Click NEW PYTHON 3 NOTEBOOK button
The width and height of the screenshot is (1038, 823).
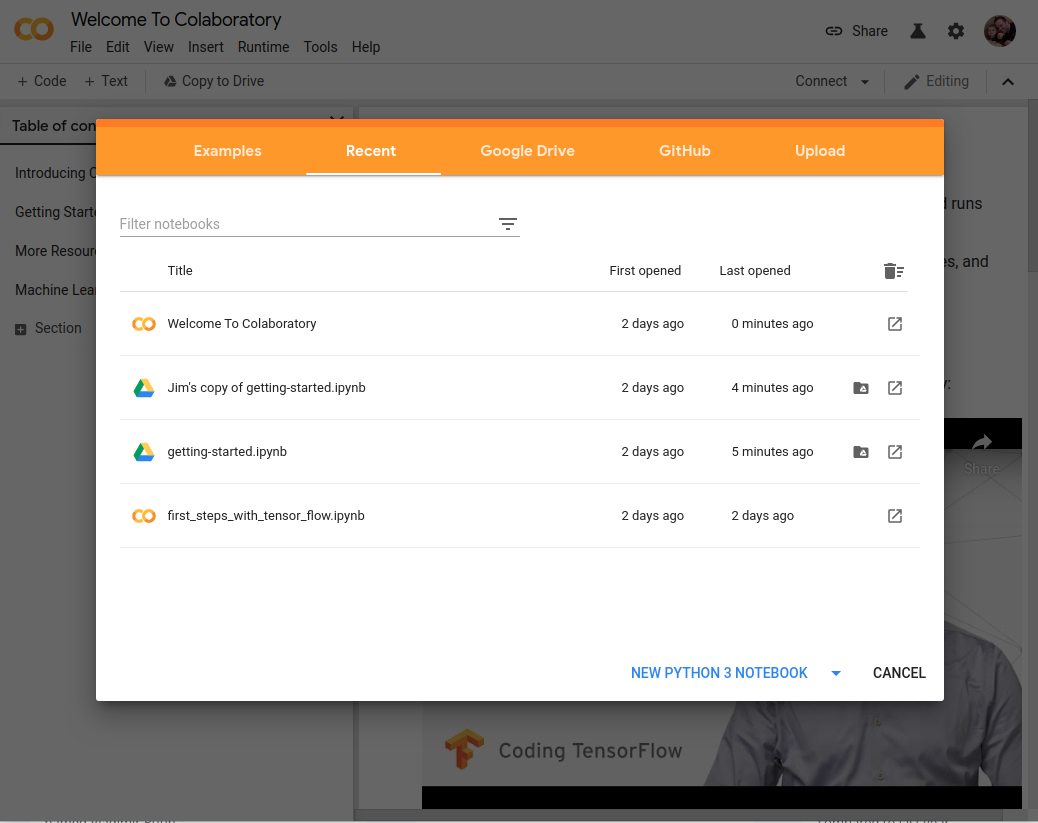click(x=718, y=673)
